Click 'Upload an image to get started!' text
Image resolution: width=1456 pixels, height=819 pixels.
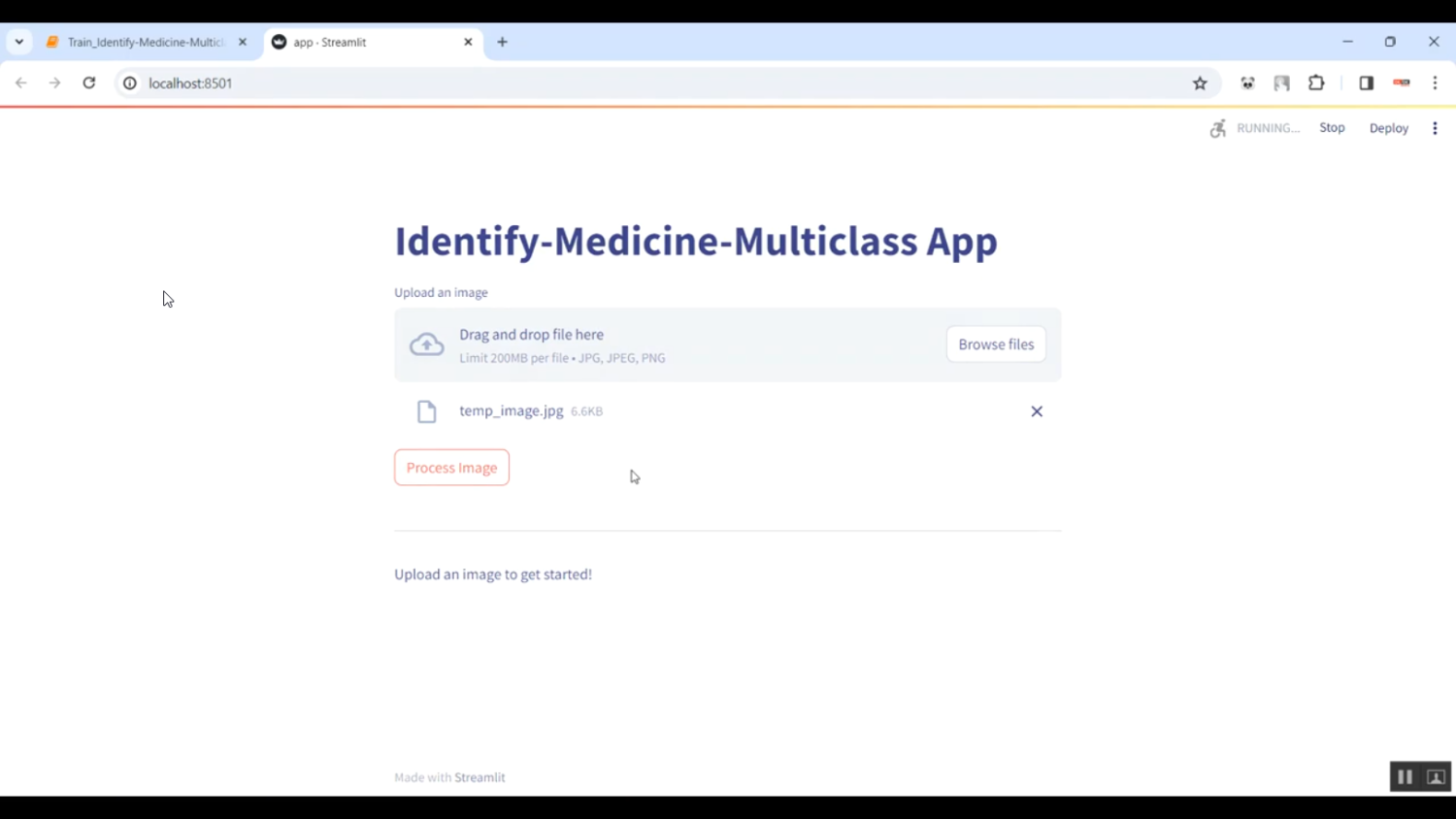(x=493, y=574)
